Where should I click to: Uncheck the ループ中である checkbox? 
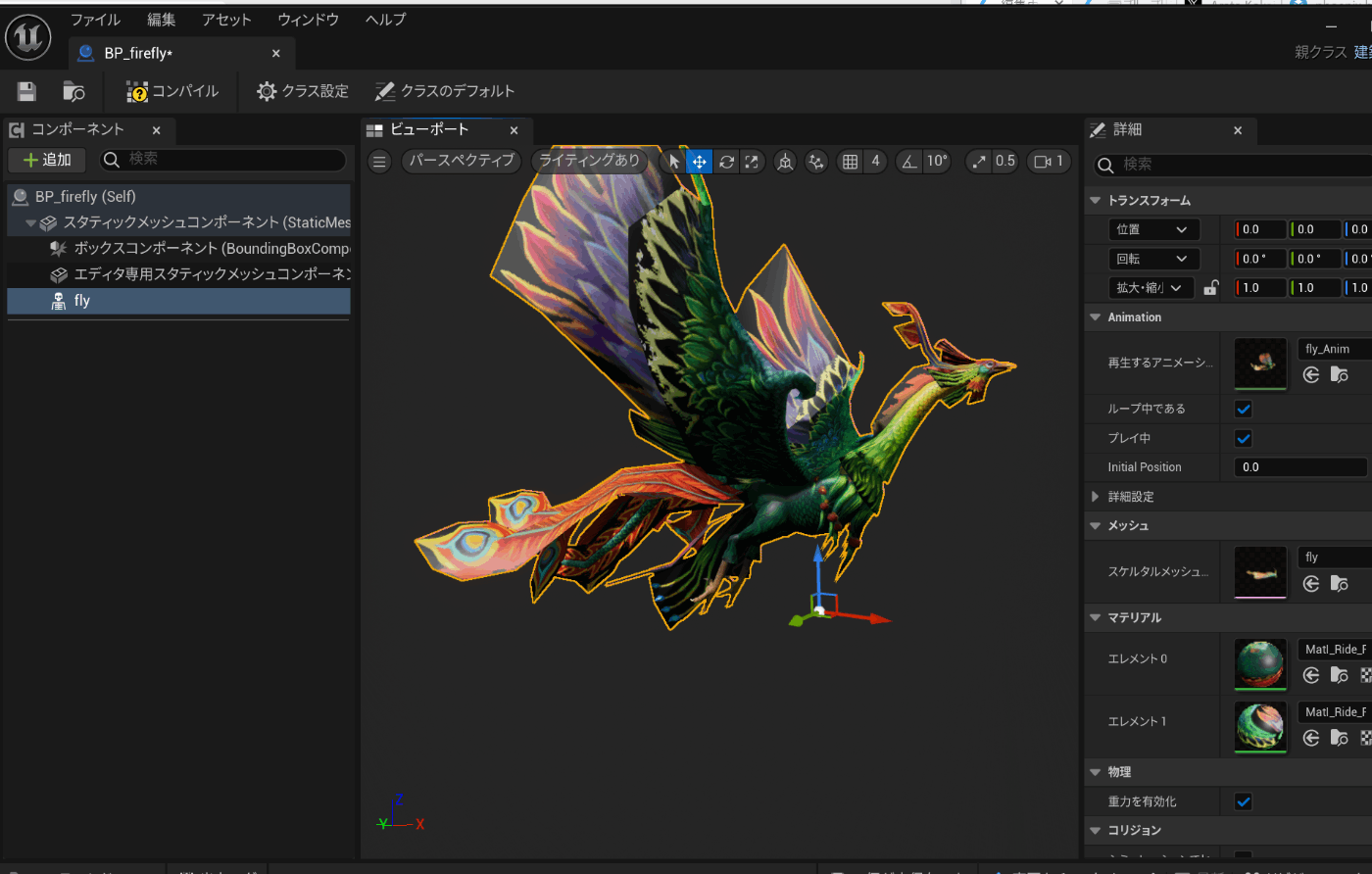click(1244, 409)
